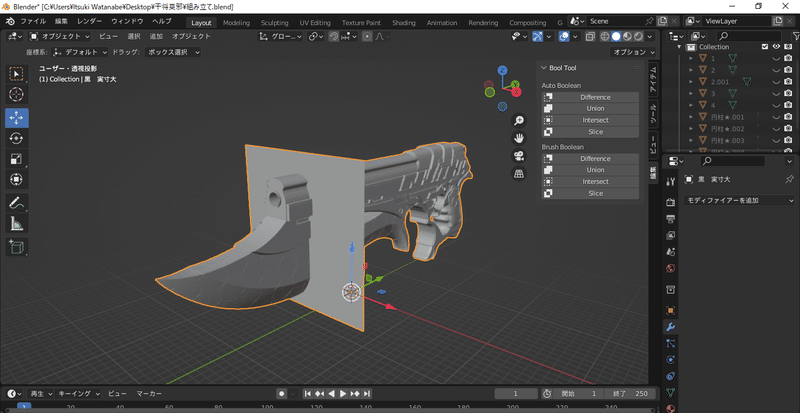Open the Object Constraints properties tab

tap(671, 376)
